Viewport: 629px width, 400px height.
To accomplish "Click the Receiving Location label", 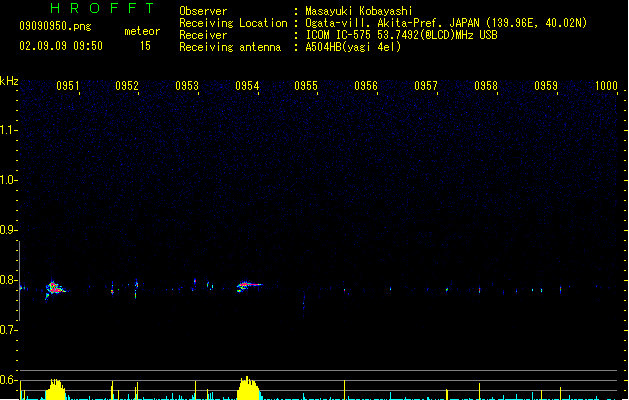I will (x=233, y=23).
